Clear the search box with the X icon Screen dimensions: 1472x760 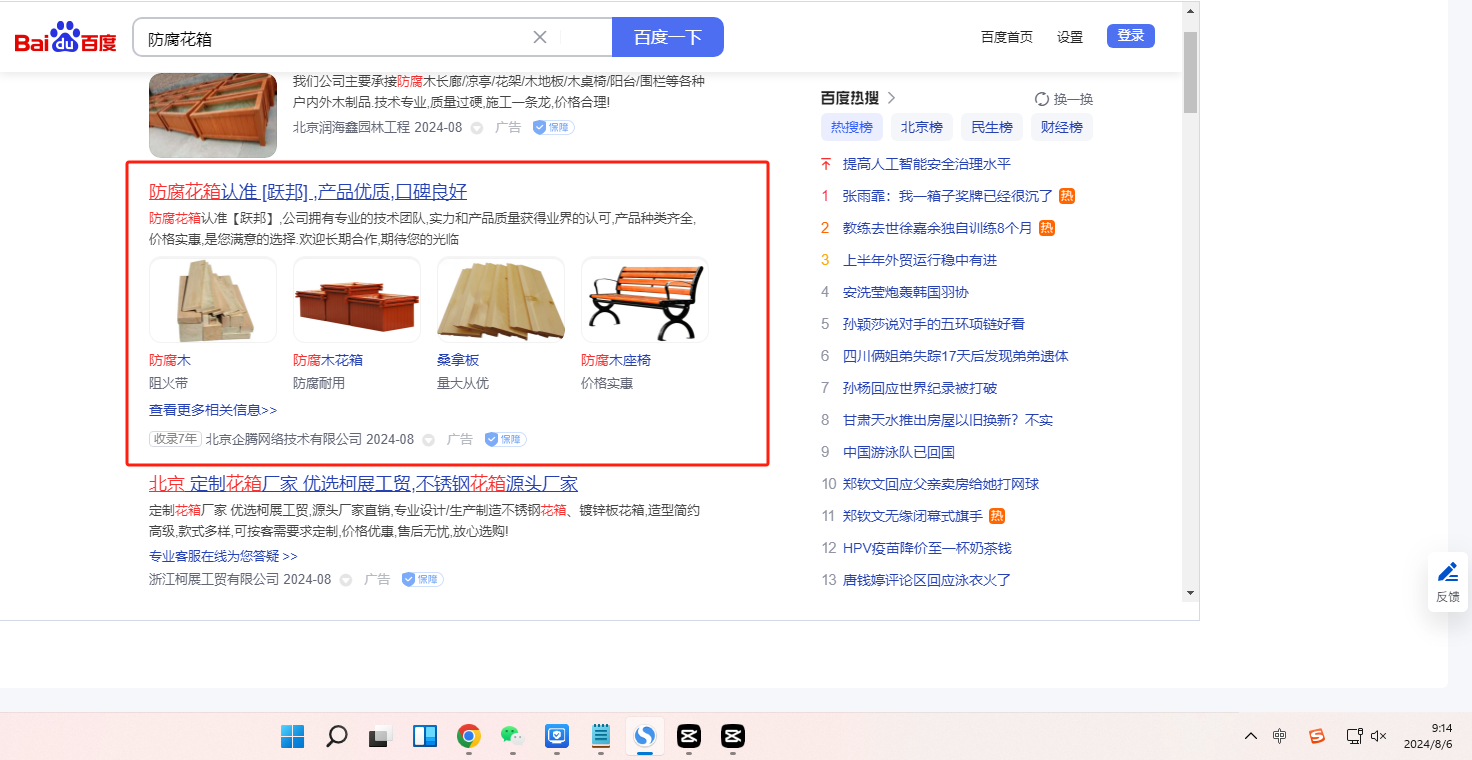point(540,37)
